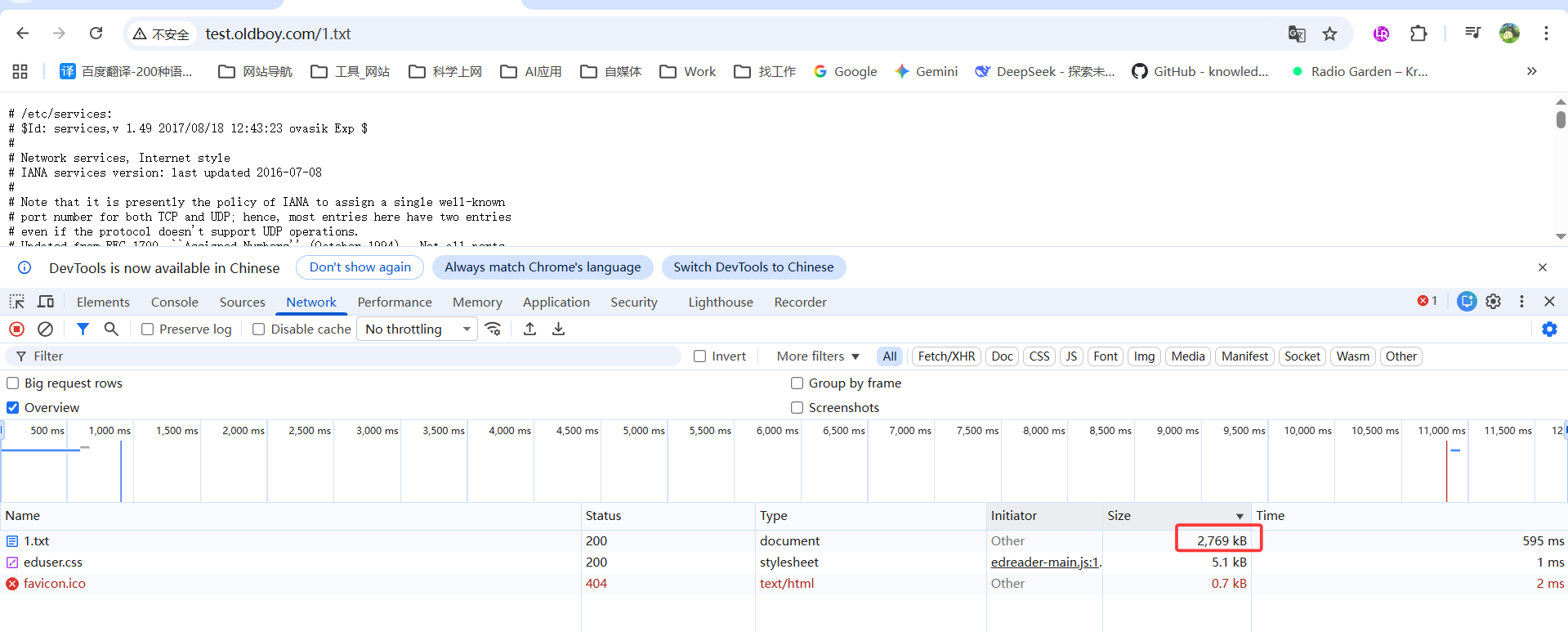Uncheck the Overview checkbox
Screen dimensions: 1568x632
13,408
